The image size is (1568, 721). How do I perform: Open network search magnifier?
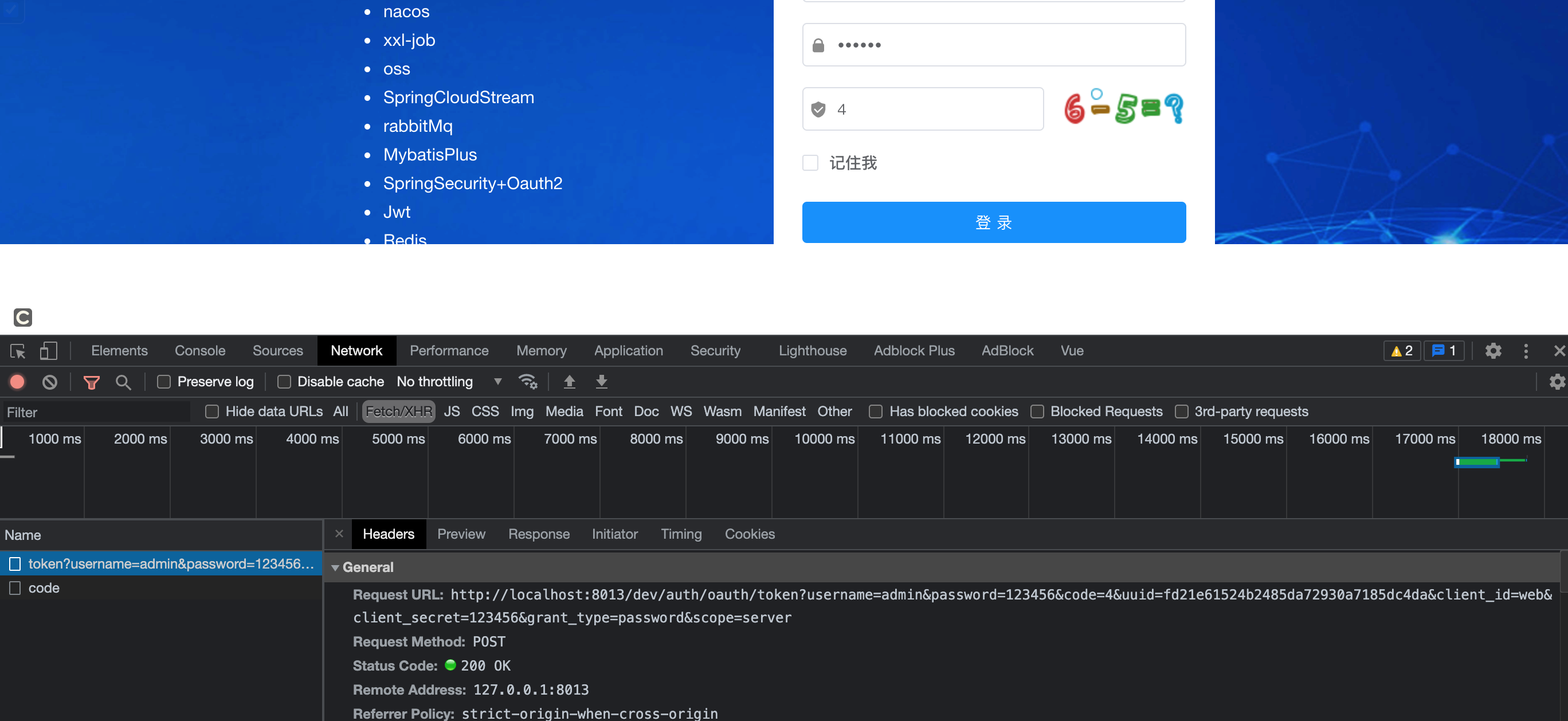(123, 382)
